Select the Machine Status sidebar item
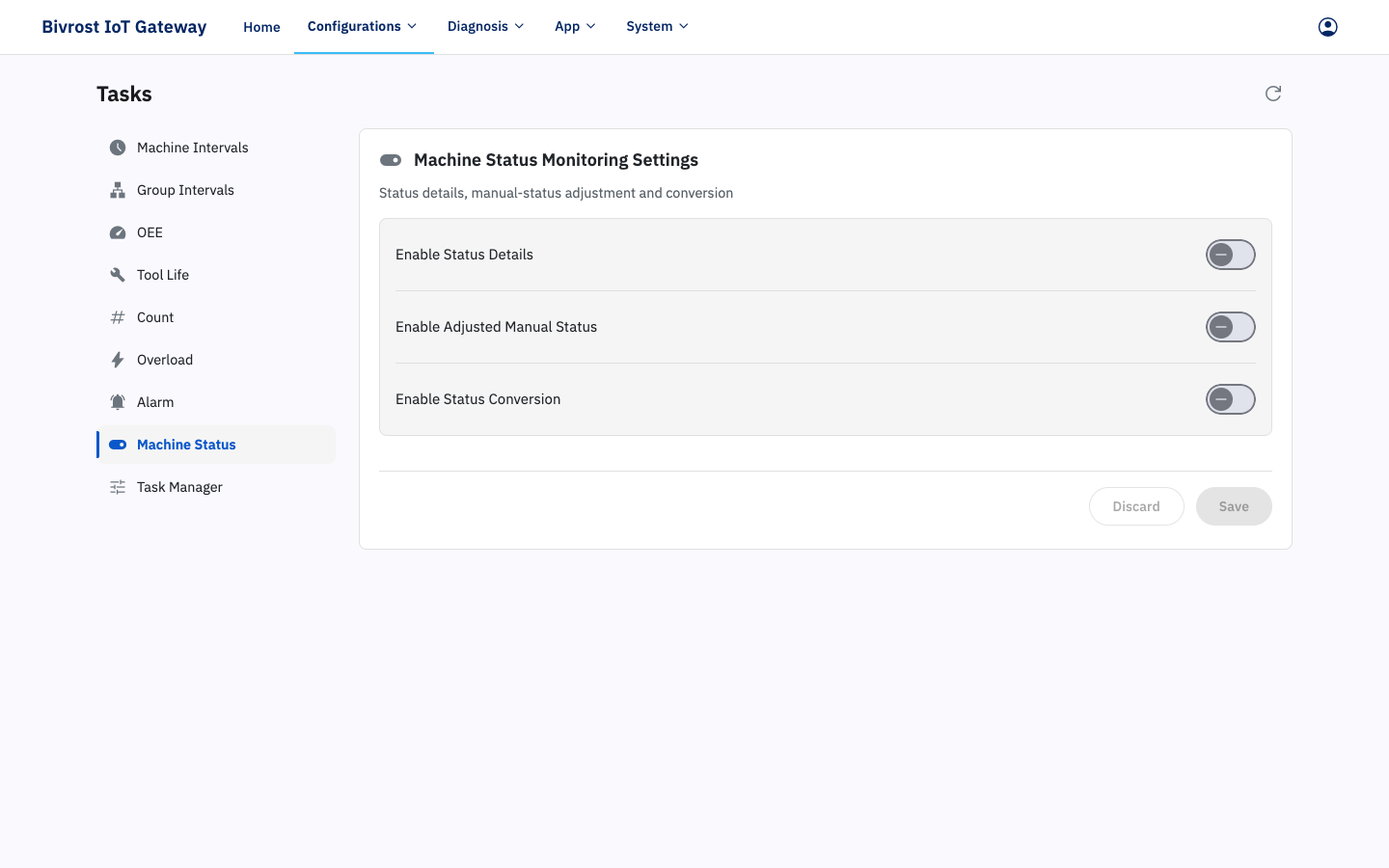This screenshot has height=868, width=1389. pyautogui.click(x=216, y=445)
